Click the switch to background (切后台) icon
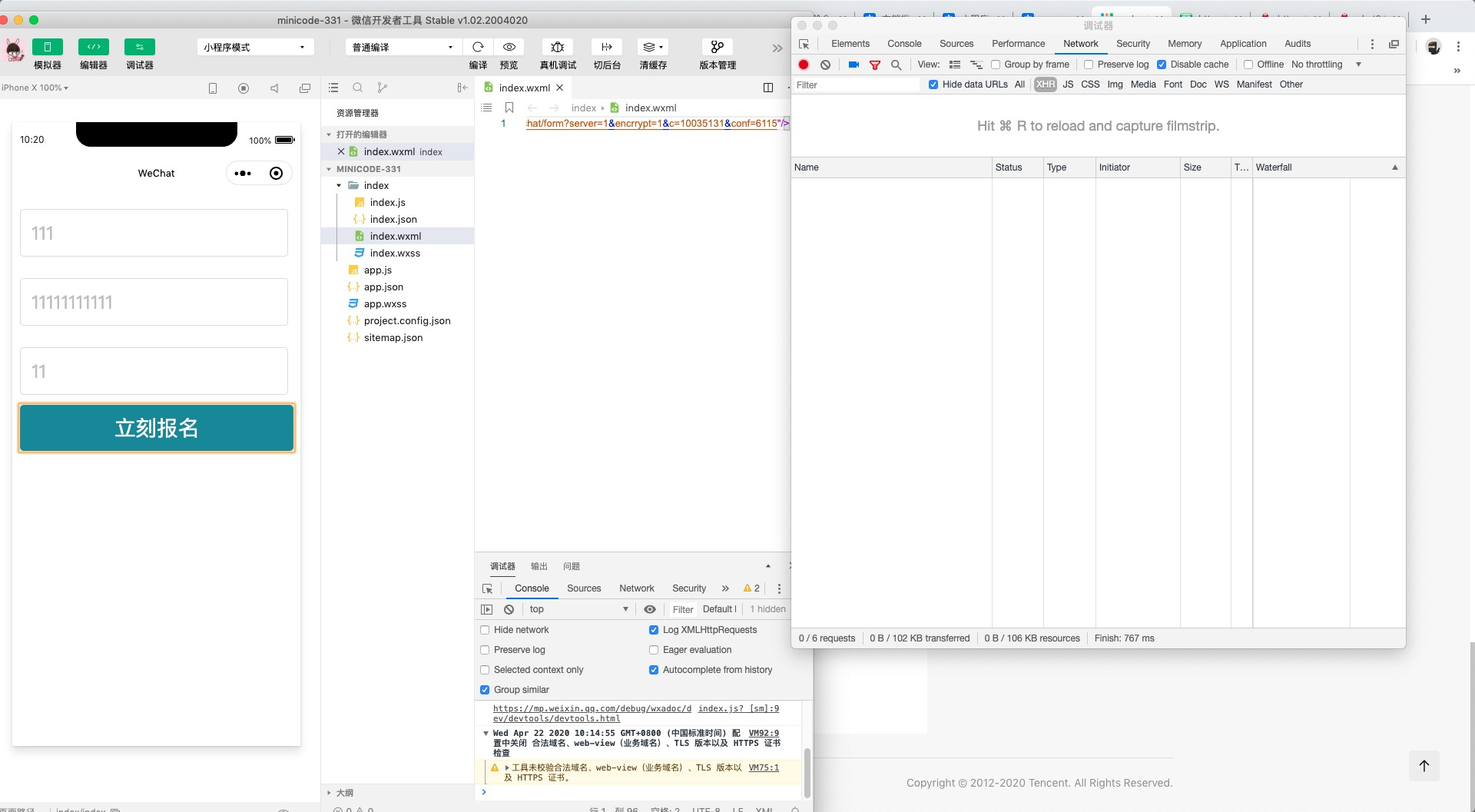The height and width of the screenshot is (812, 1475). tap(607, 47)
